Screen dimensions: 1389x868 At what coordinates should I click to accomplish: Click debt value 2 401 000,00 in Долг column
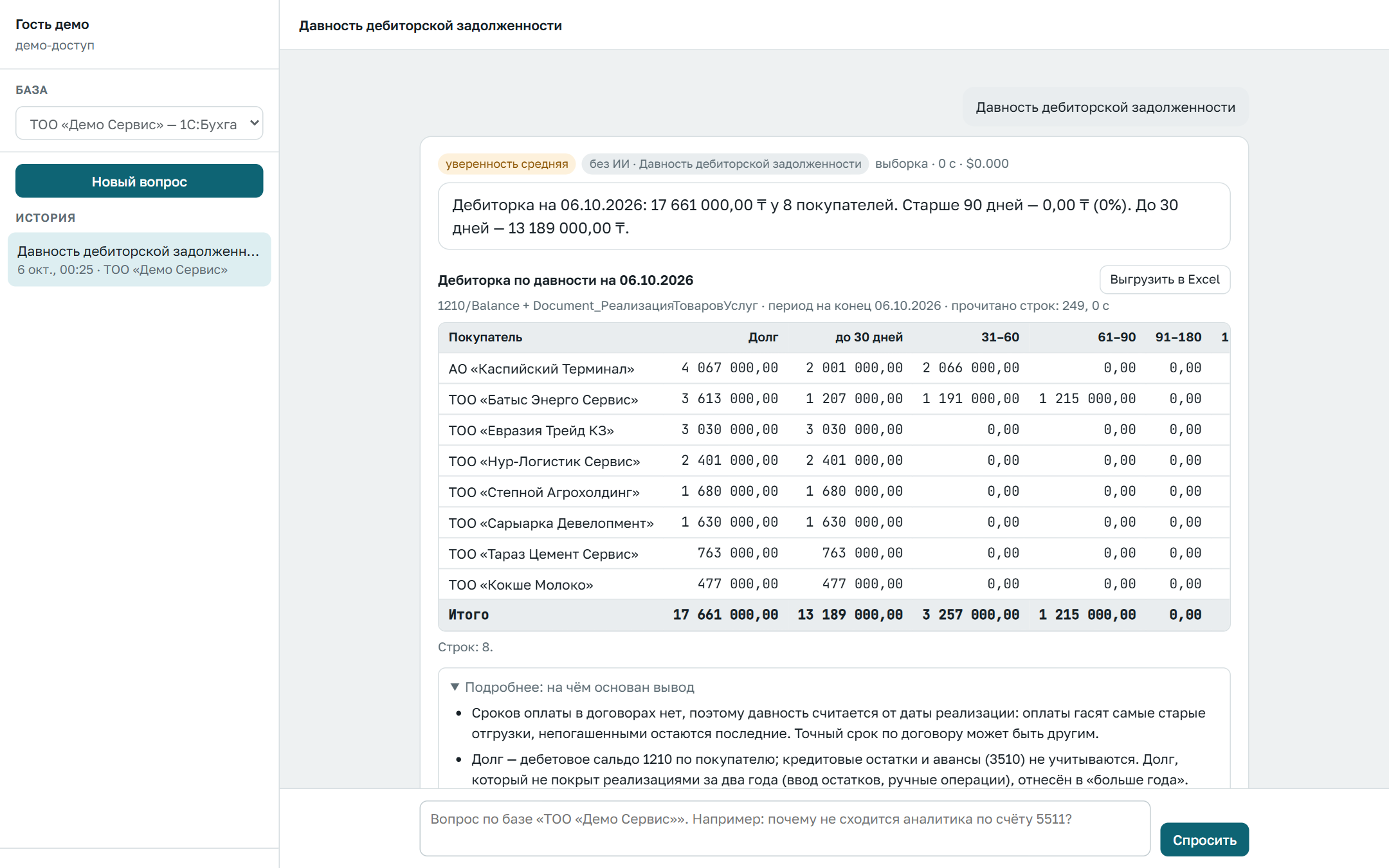[x=730, y=460]
